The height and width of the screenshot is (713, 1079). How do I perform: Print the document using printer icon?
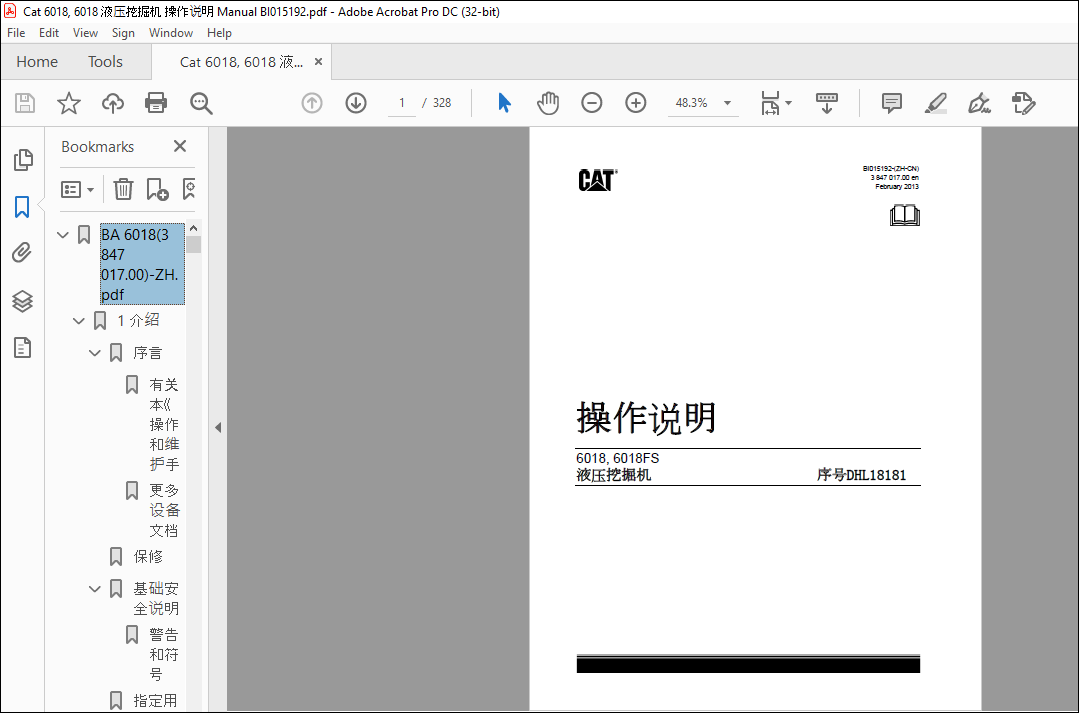click(156, 103)
